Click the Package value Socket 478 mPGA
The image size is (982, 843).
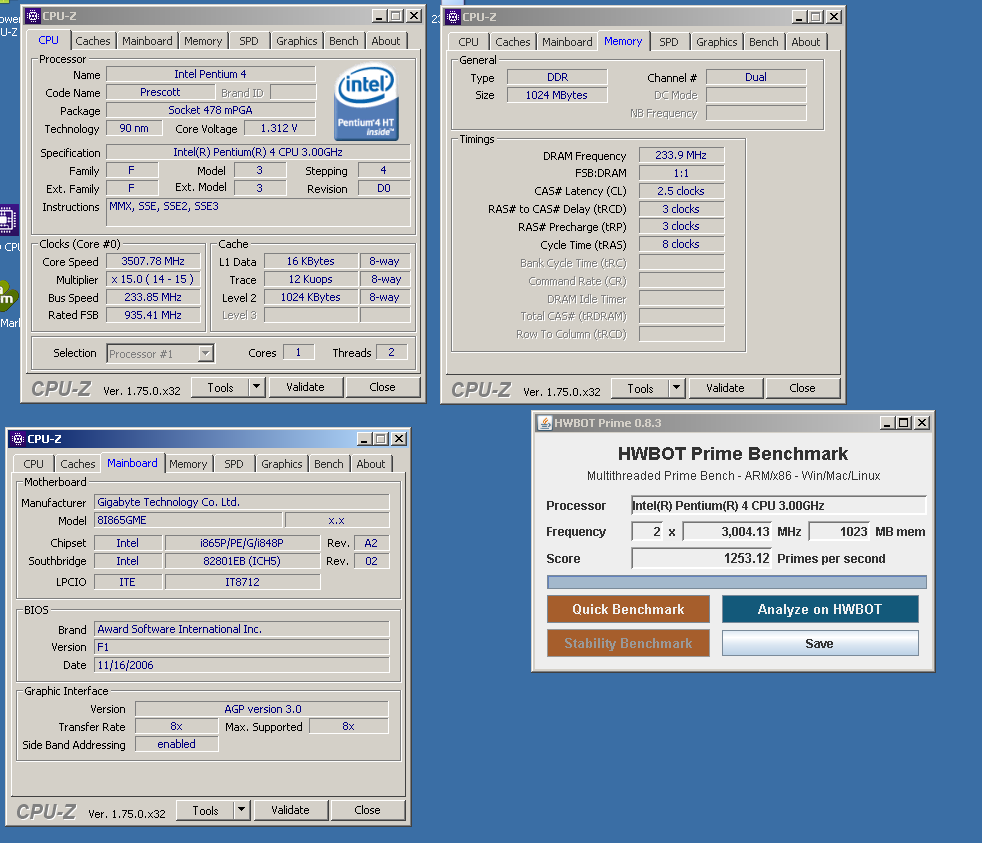210,110
